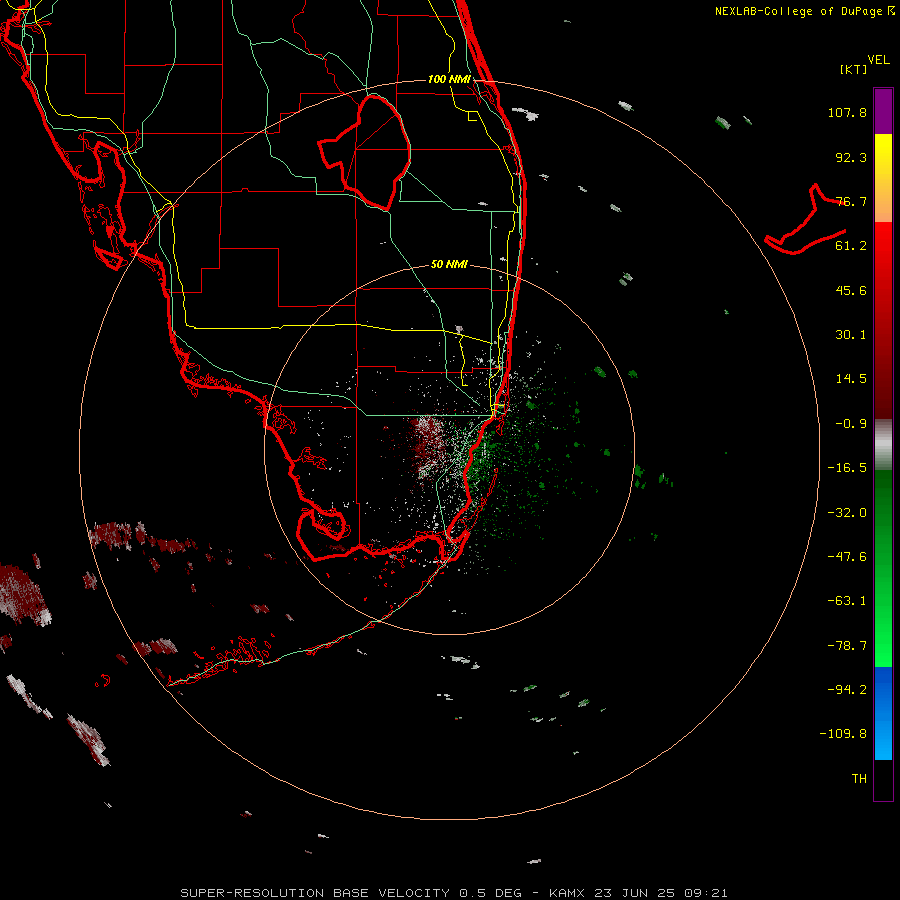Viewport: 900px width, 900px height.
Task: Click the 50 NMI range ring label
Action: point(449,264)
